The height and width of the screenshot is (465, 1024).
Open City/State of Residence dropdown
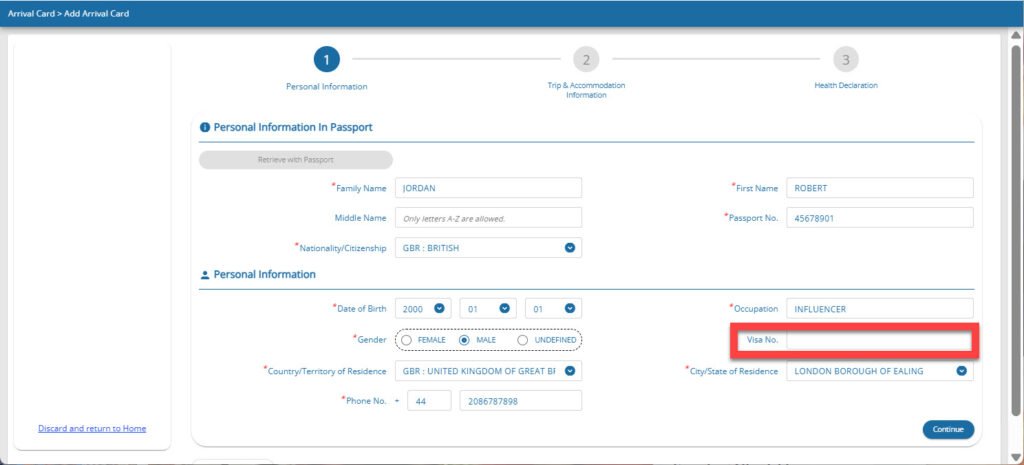pos(880,371)
